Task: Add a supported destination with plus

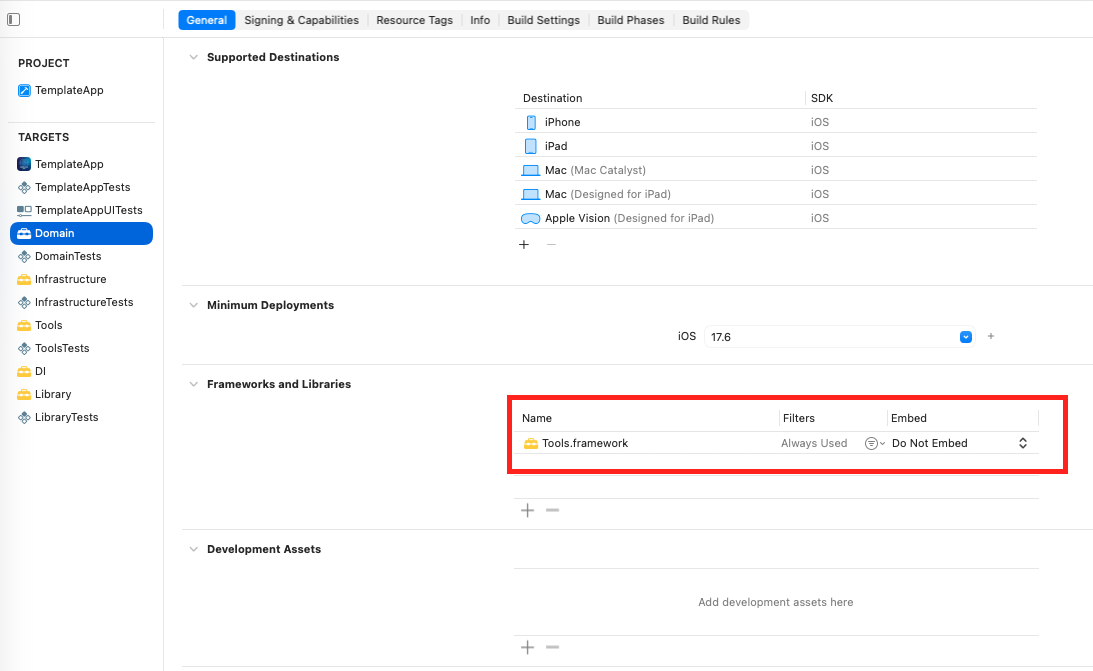Action: click(x=524, y=245)
